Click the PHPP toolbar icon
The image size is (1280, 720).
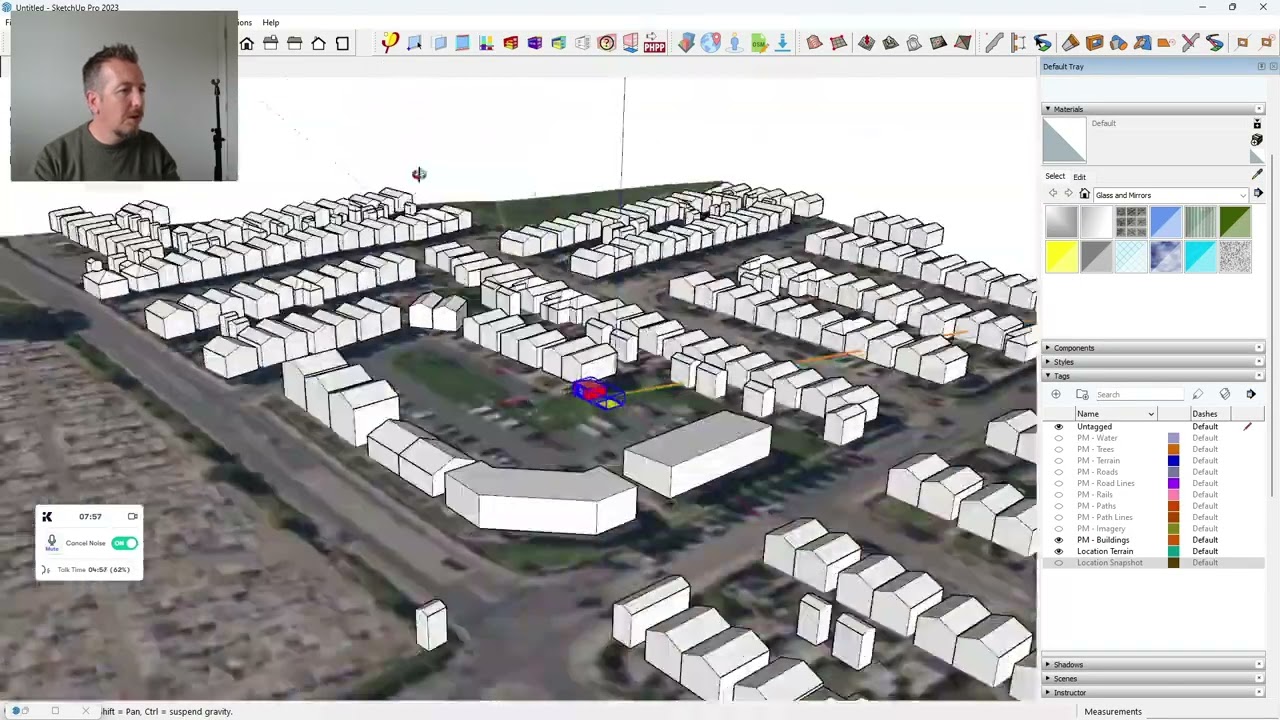point(654,43)
